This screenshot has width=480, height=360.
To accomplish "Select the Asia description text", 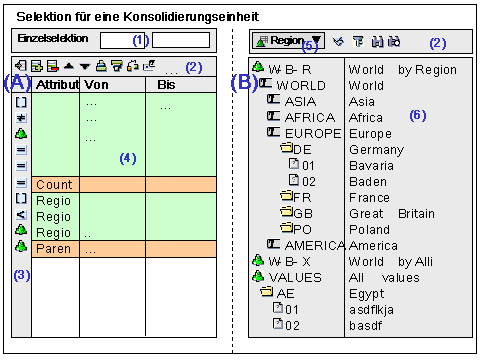I will click(x=362, y=102).
